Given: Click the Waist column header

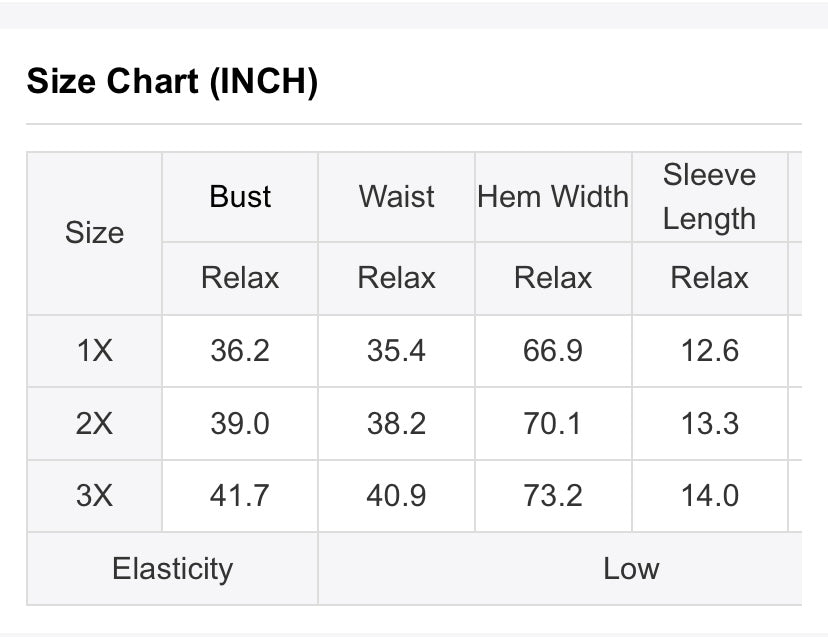Looking at the screenshot, I should [x=397, y=197].
